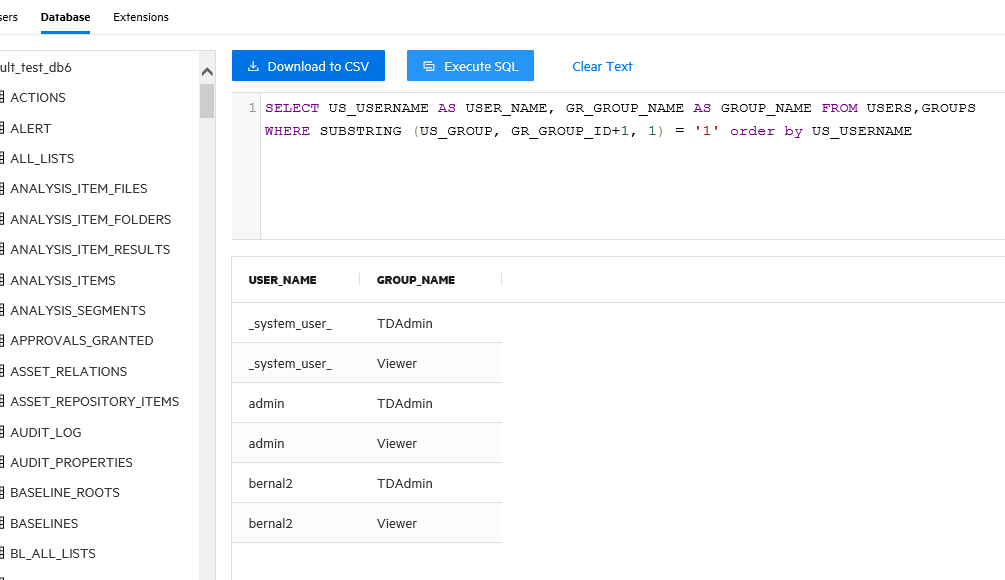Select the Database tab

[65, 17]
